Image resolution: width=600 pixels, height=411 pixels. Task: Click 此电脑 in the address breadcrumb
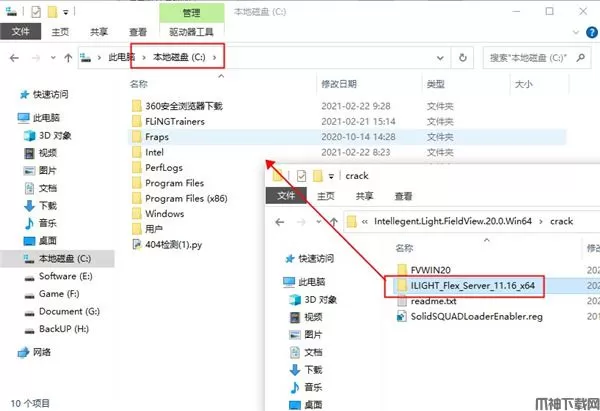tap(121, 57)
